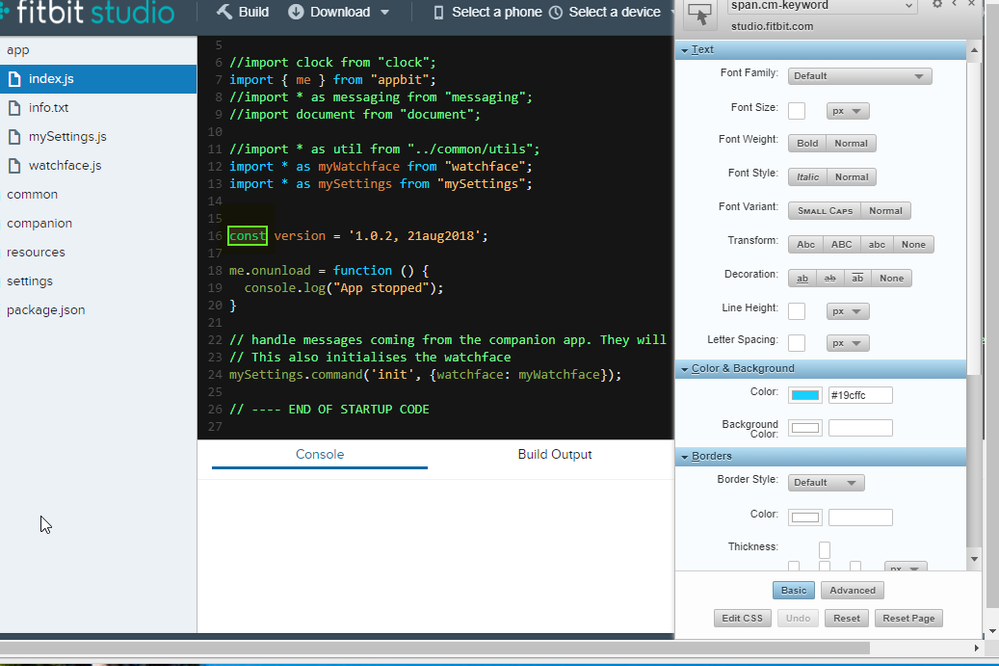The image size is (999, 666).
Task: Click the Edit CSS button
Action: tap(742, 618)
